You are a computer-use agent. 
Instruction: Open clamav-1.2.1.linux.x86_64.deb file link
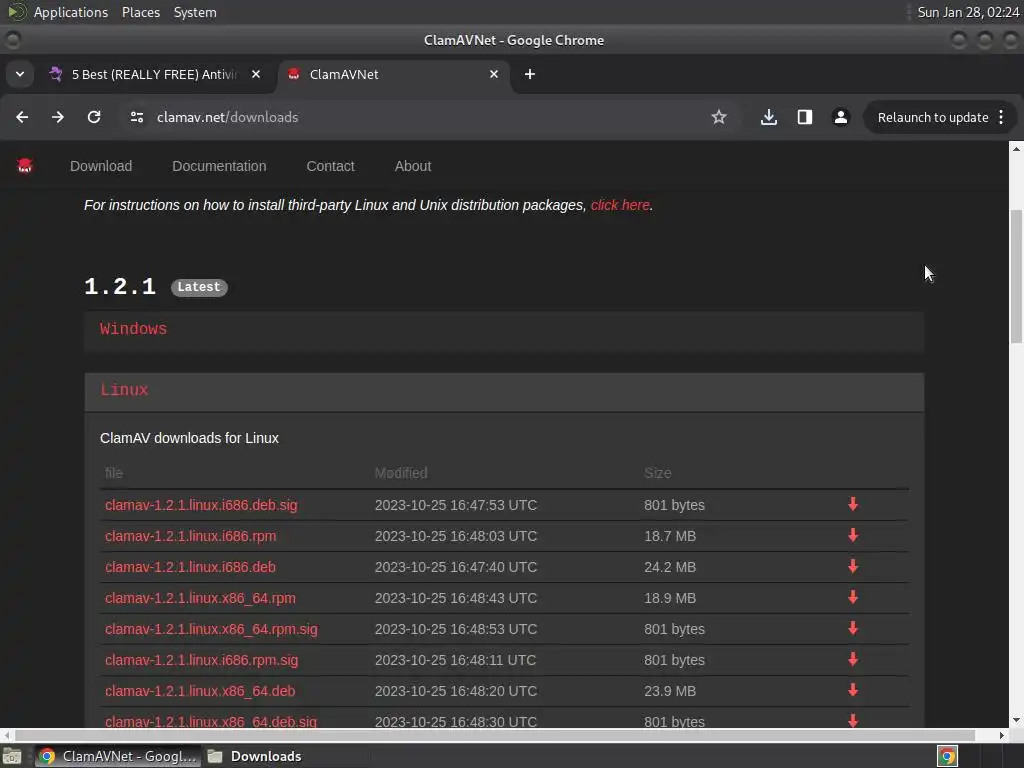(200, 691)
